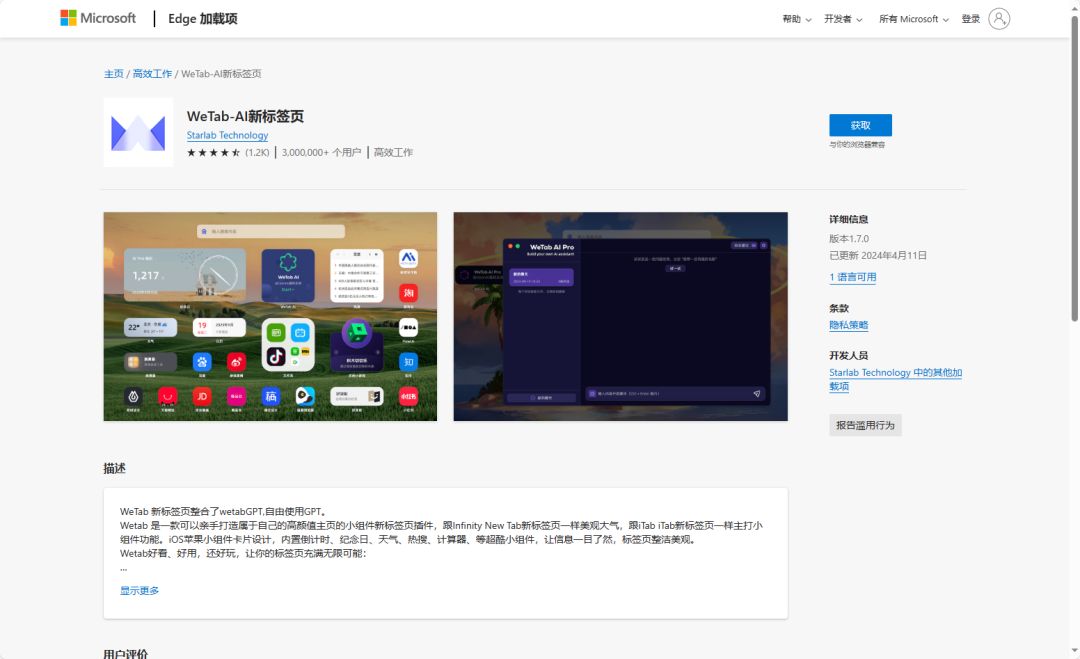This screenshot has width=1080, height=659.
Task: Click the Microsoft logo in header
Action: [98, 19]
